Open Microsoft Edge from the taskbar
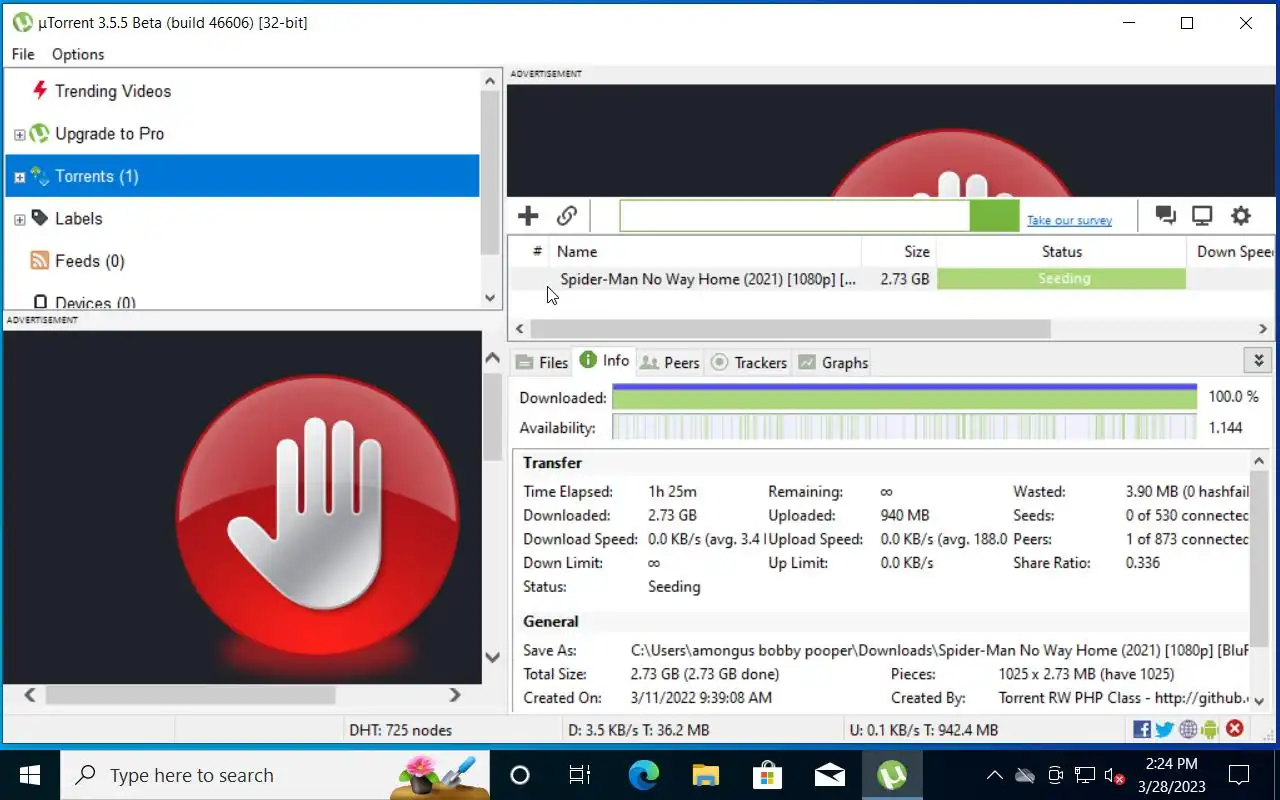This screenshot has height=800, width=1280. tap(644, 775)
